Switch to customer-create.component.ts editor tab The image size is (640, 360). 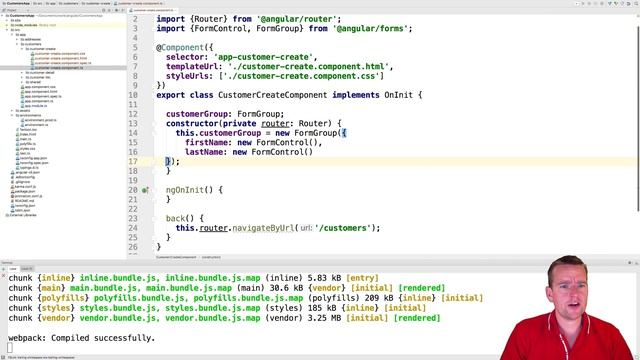click(x=152, y=10)
